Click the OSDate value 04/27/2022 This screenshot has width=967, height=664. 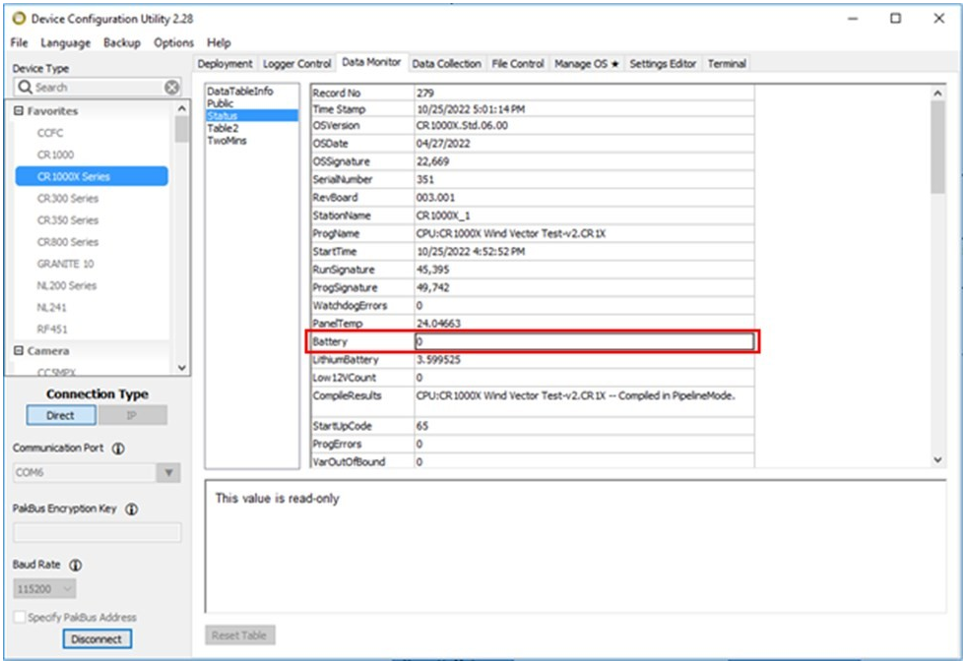[x=443, y=144]
